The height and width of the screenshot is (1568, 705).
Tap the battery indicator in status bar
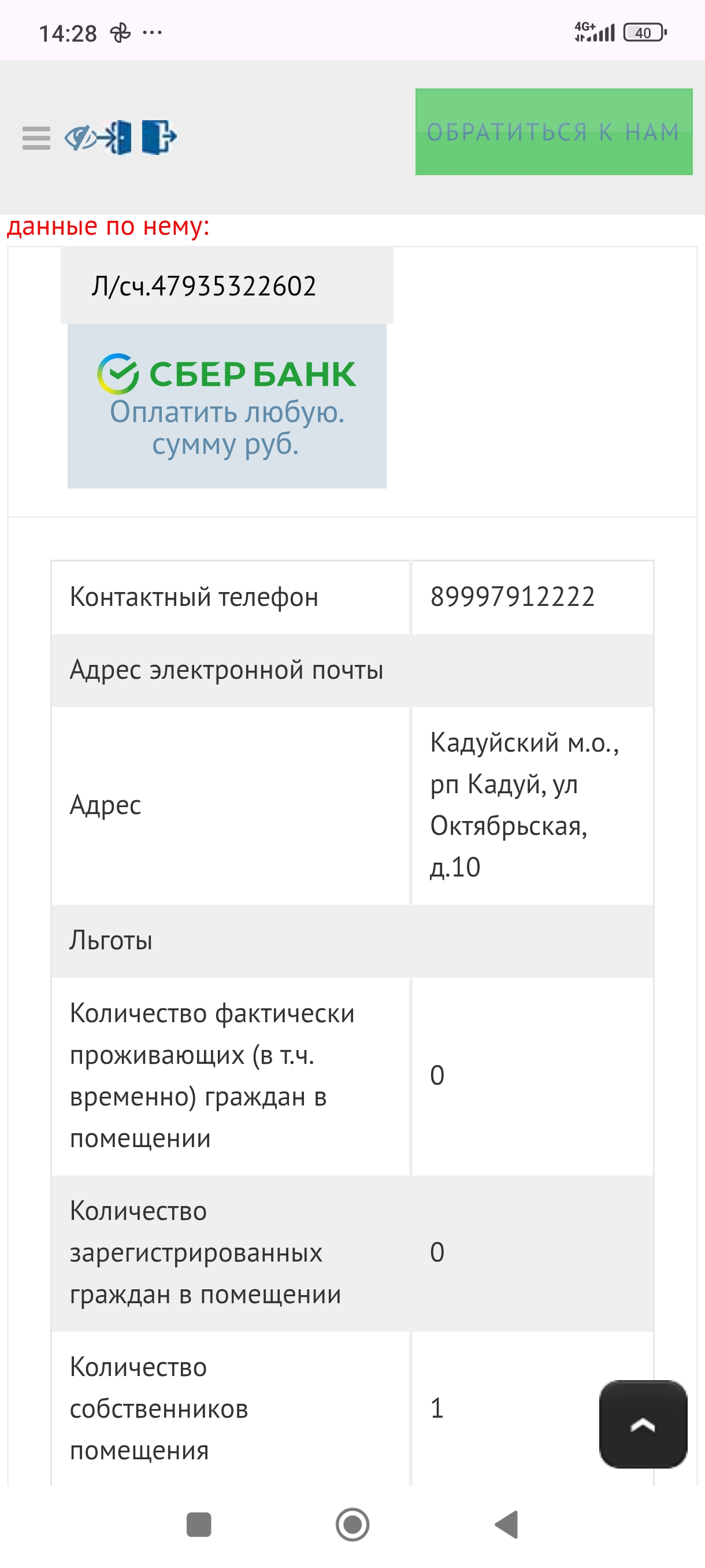[644, 32]
